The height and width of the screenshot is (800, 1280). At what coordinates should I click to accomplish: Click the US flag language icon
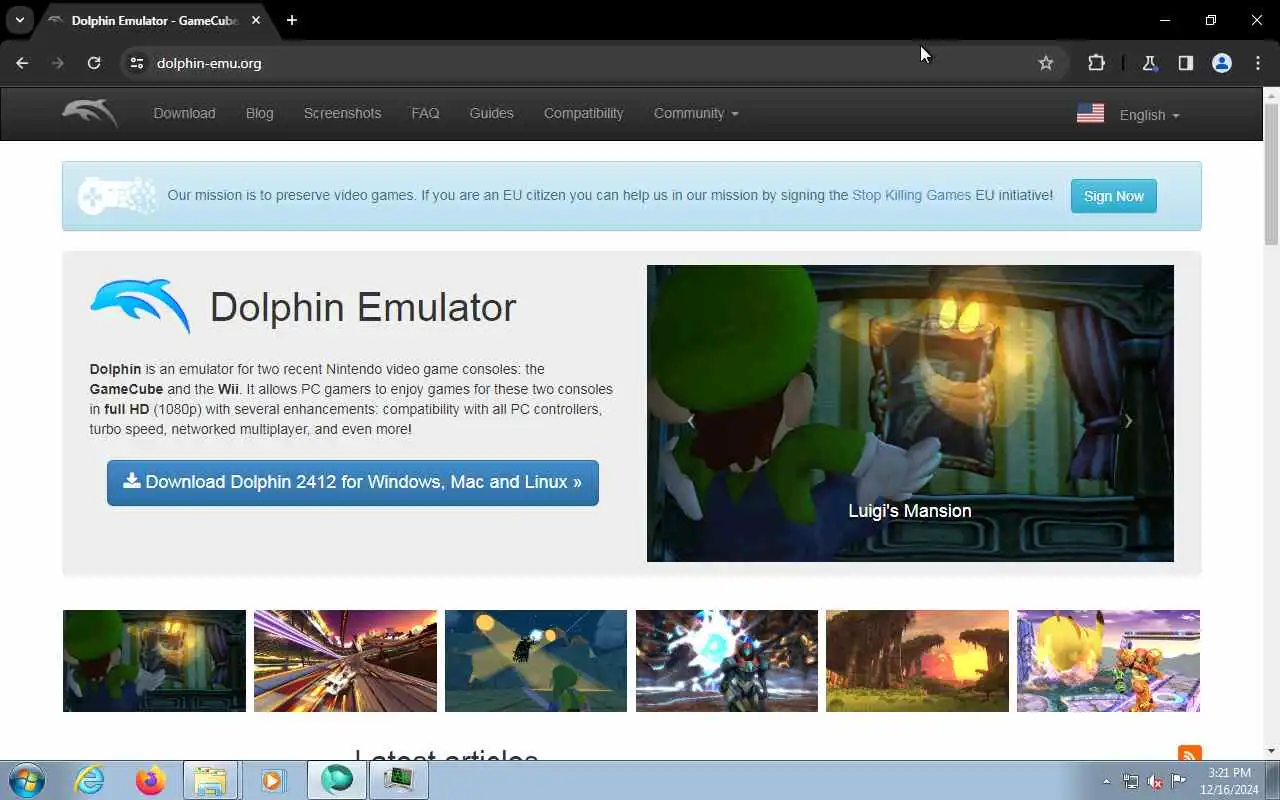tap(1090, 114)
